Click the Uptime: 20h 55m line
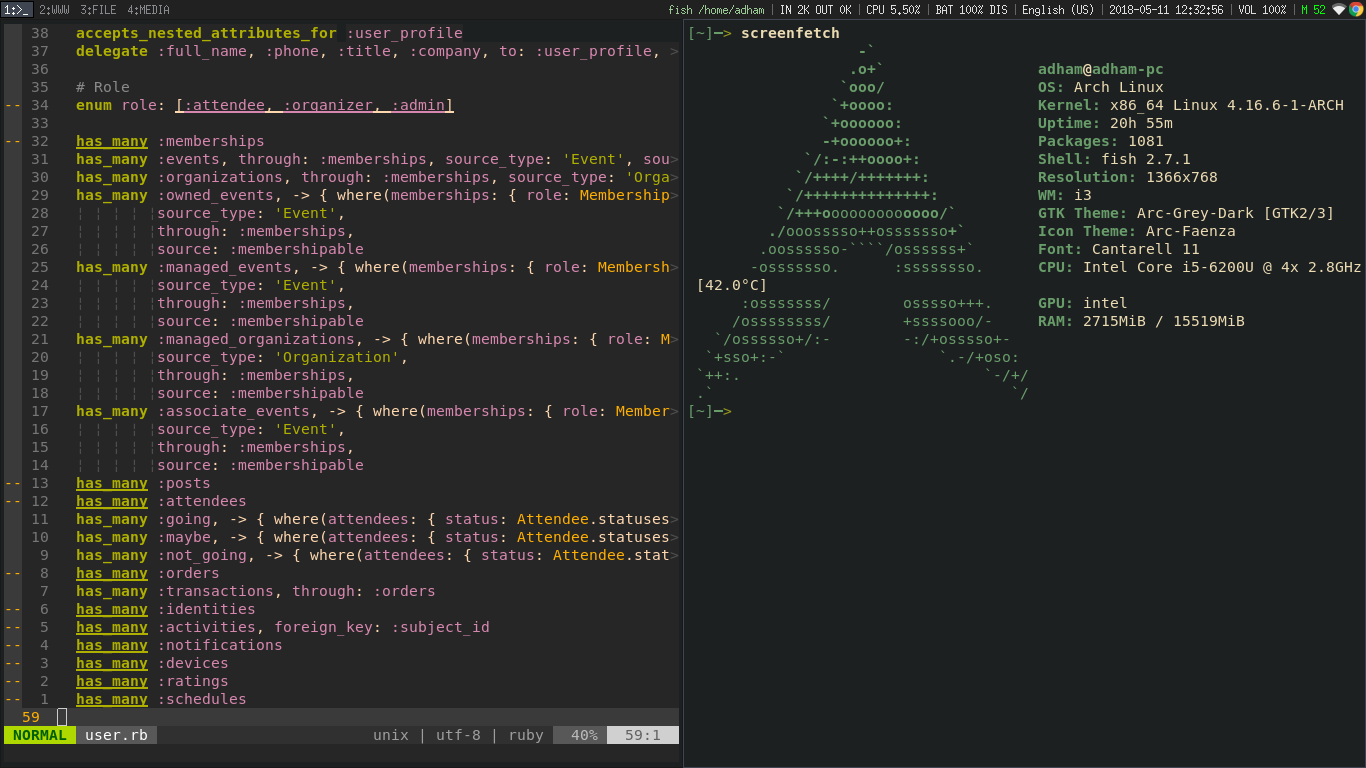 pyautogui.click(x=1105, y=123)
